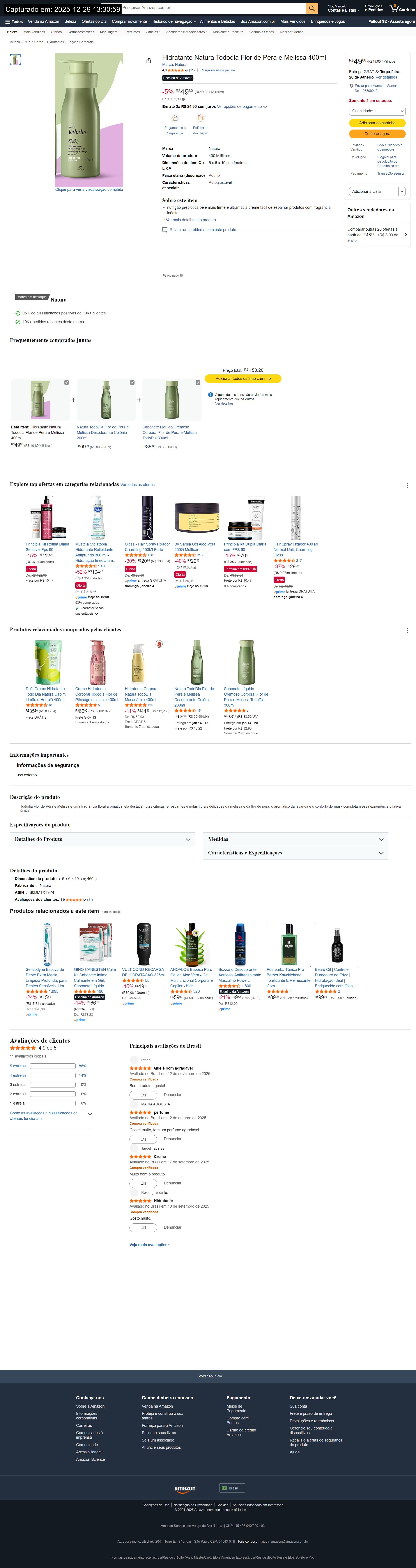416x1568 pixels.
Task: Expand the Detalhes do Produto section
Action: tap(102, 839)
